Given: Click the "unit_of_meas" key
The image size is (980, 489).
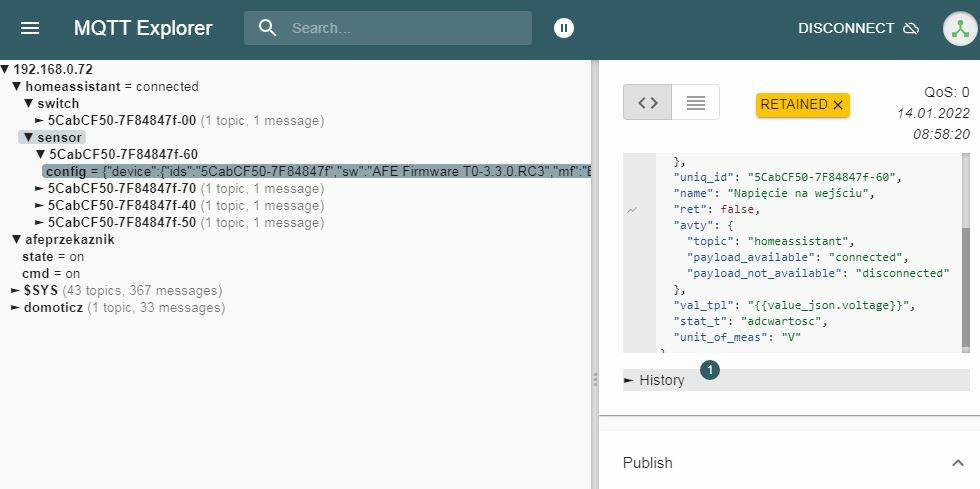Looking at the screenshot, I should 720,337.
